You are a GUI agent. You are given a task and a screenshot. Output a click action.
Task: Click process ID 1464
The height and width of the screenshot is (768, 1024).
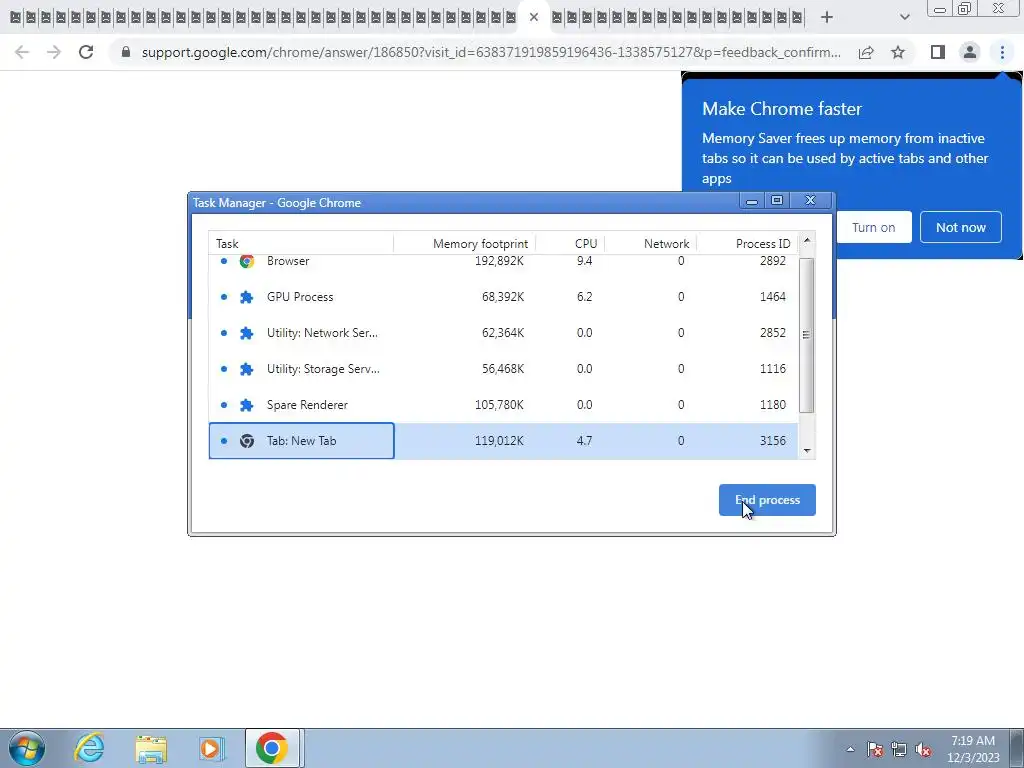click(x=773, y=296)
